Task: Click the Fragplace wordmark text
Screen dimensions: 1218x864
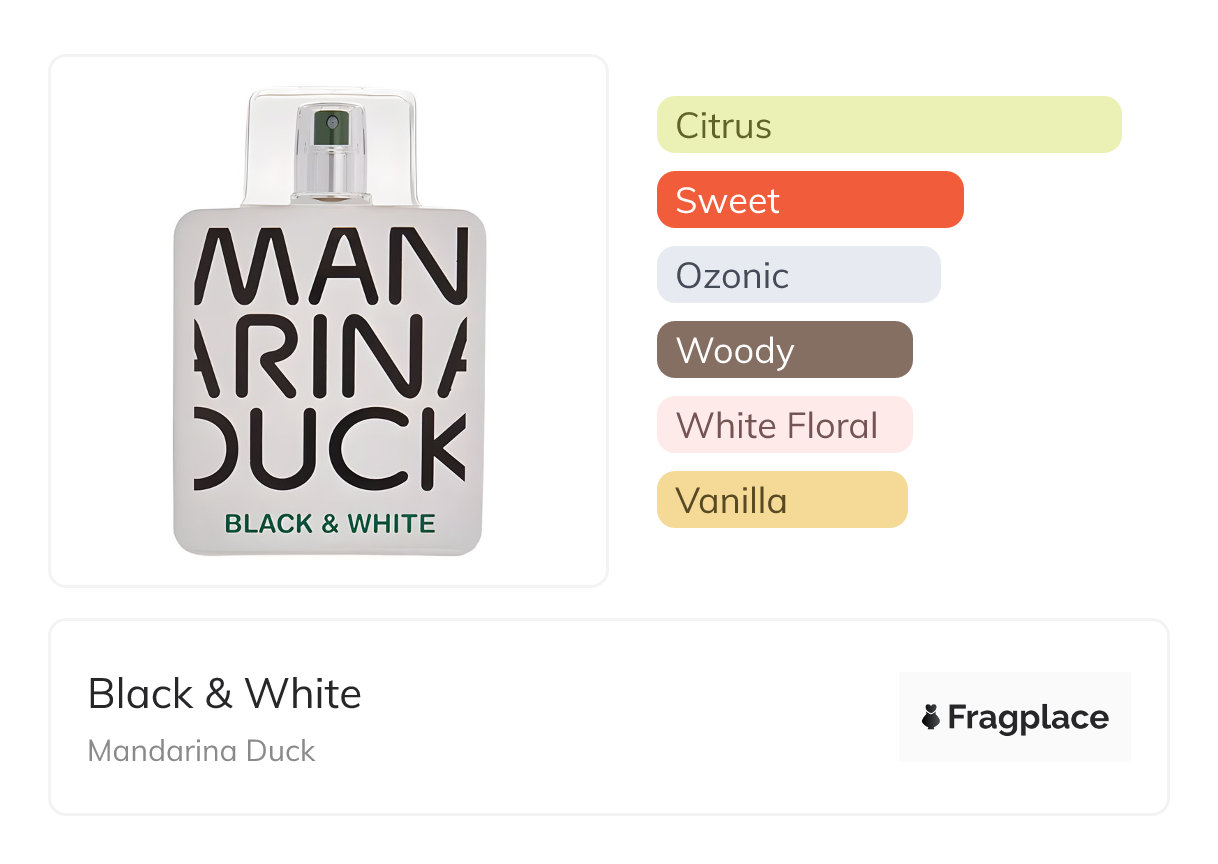Action: click(1028, 717)
